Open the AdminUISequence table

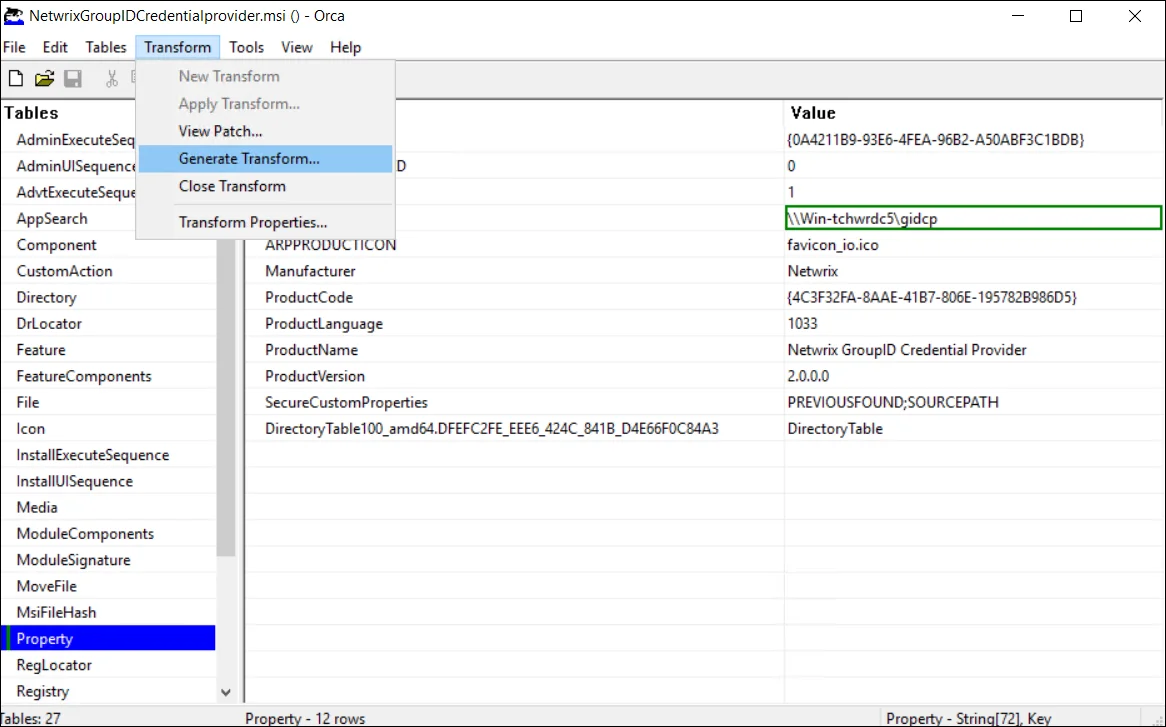75,166
